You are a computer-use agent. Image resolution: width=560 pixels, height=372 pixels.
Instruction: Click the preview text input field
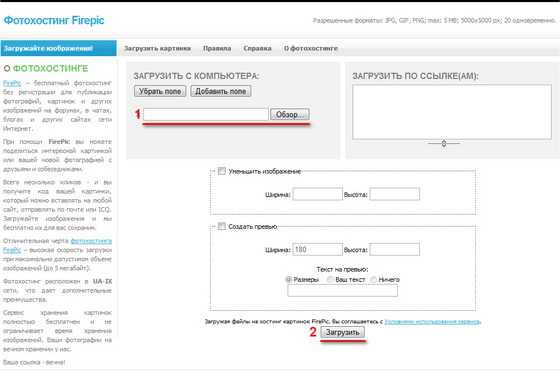click(x=342, y=291)
